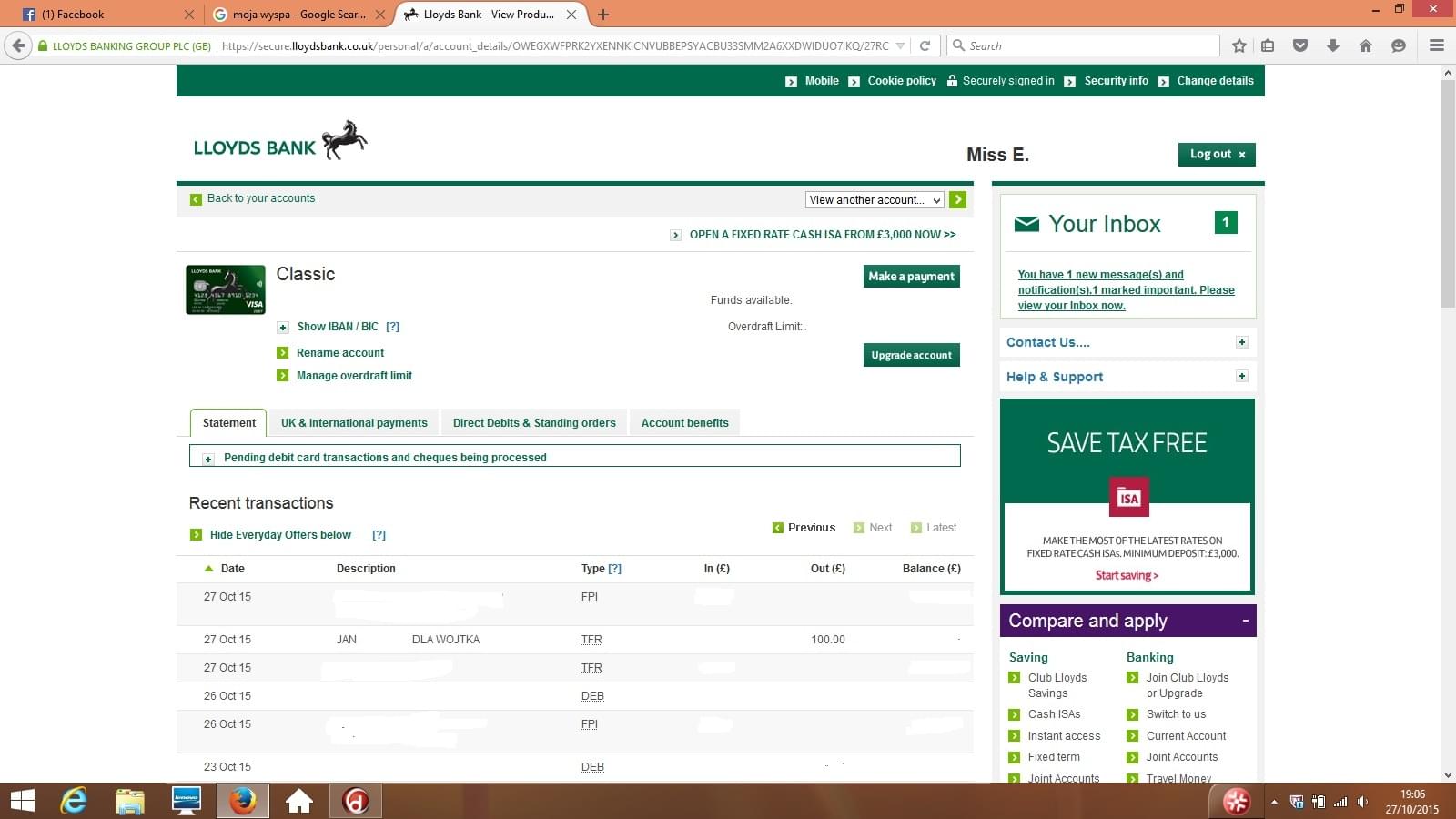Click the network signal tray icon
Screen dimensions: 1456x819
(1340, 802)
